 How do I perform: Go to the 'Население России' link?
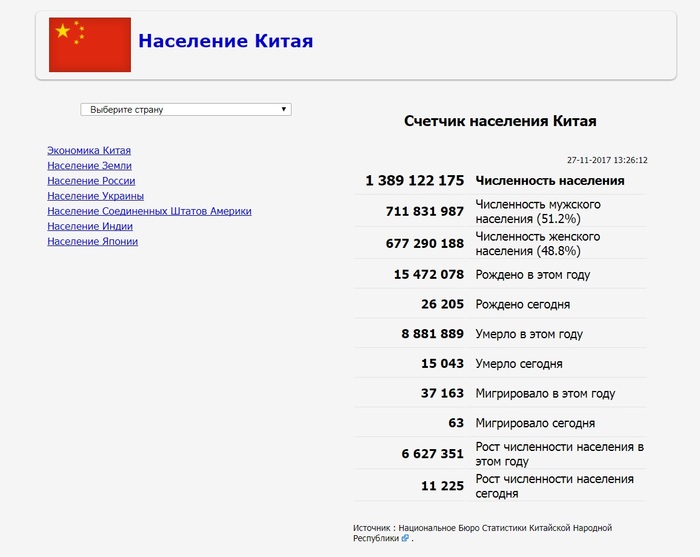coord(91,181)
